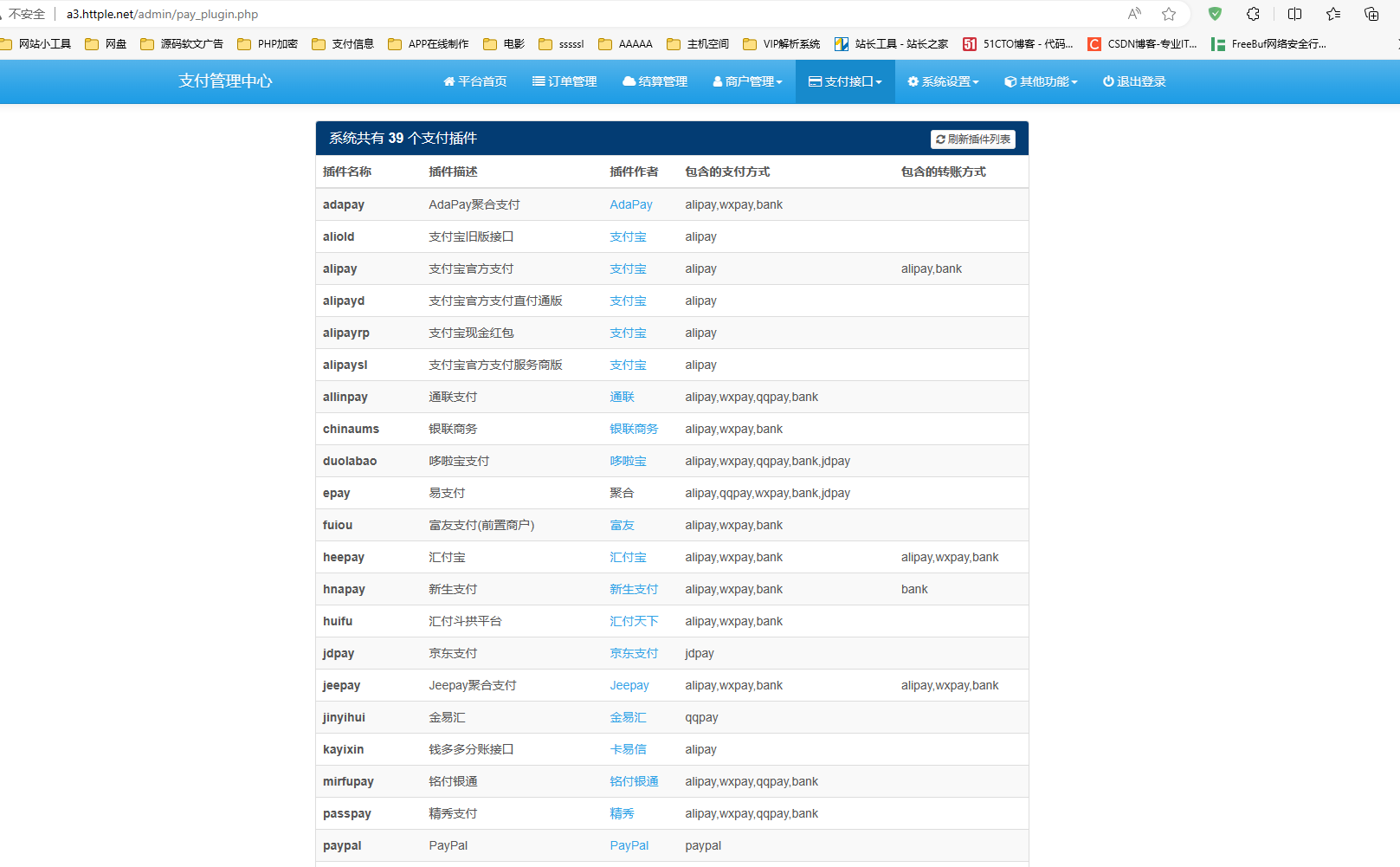Click 包含的转账方式 column header
Viewport: 1400px width, 867px height.
coord(943,172)
